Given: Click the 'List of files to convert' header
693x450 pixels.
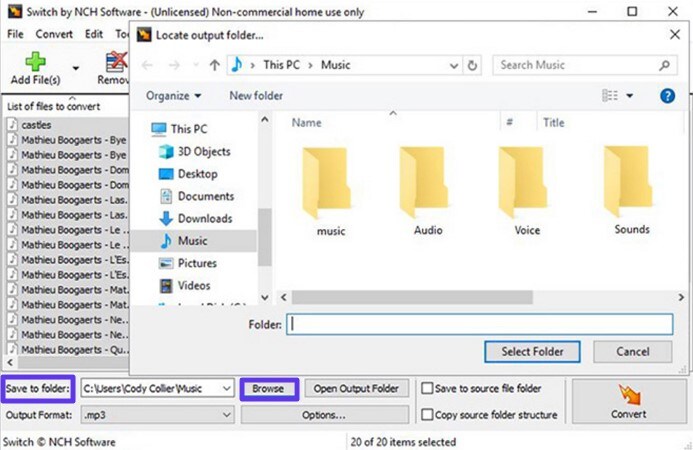Looking at the screenshot, I should [53, 107].
